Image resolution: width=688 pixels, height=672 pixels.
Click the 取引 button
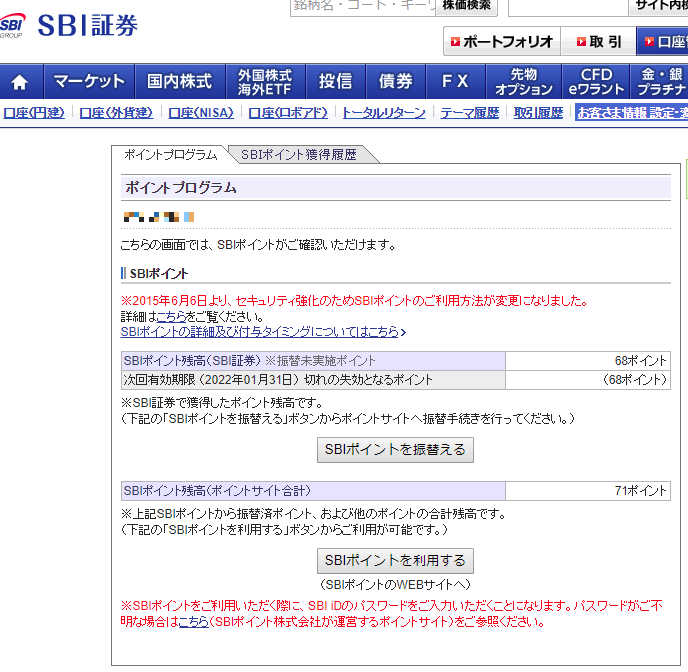pos(598,42)
